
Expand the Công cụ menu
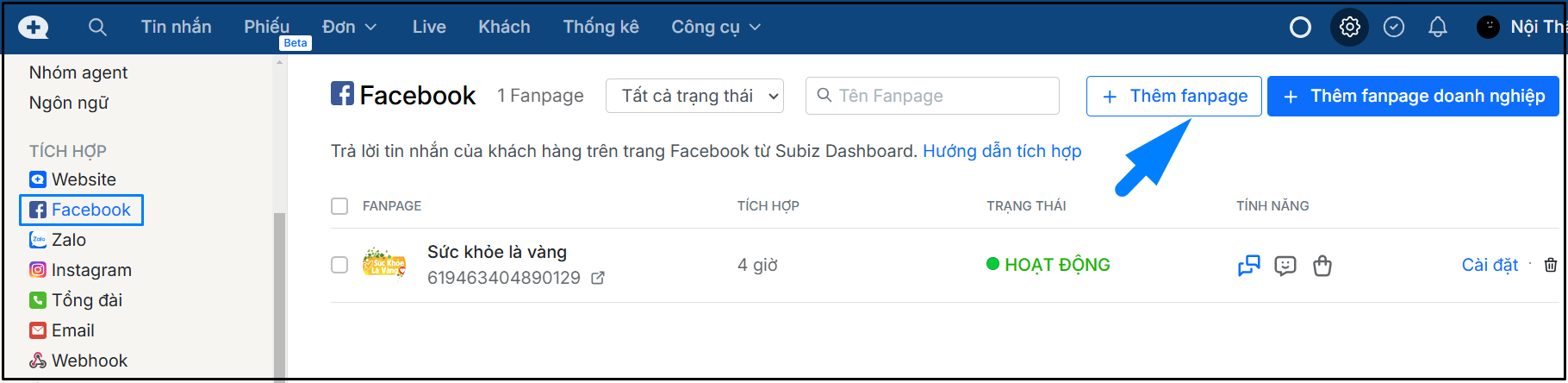[x=715, y=28]
